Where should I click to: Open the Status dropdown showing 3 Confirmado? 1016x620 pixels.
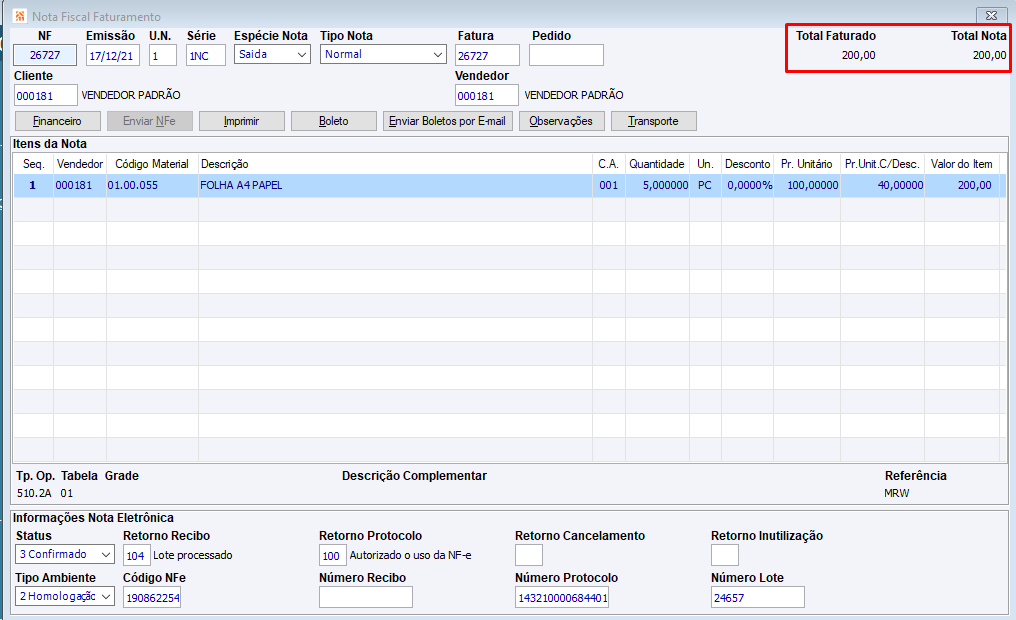coord(106,555)
